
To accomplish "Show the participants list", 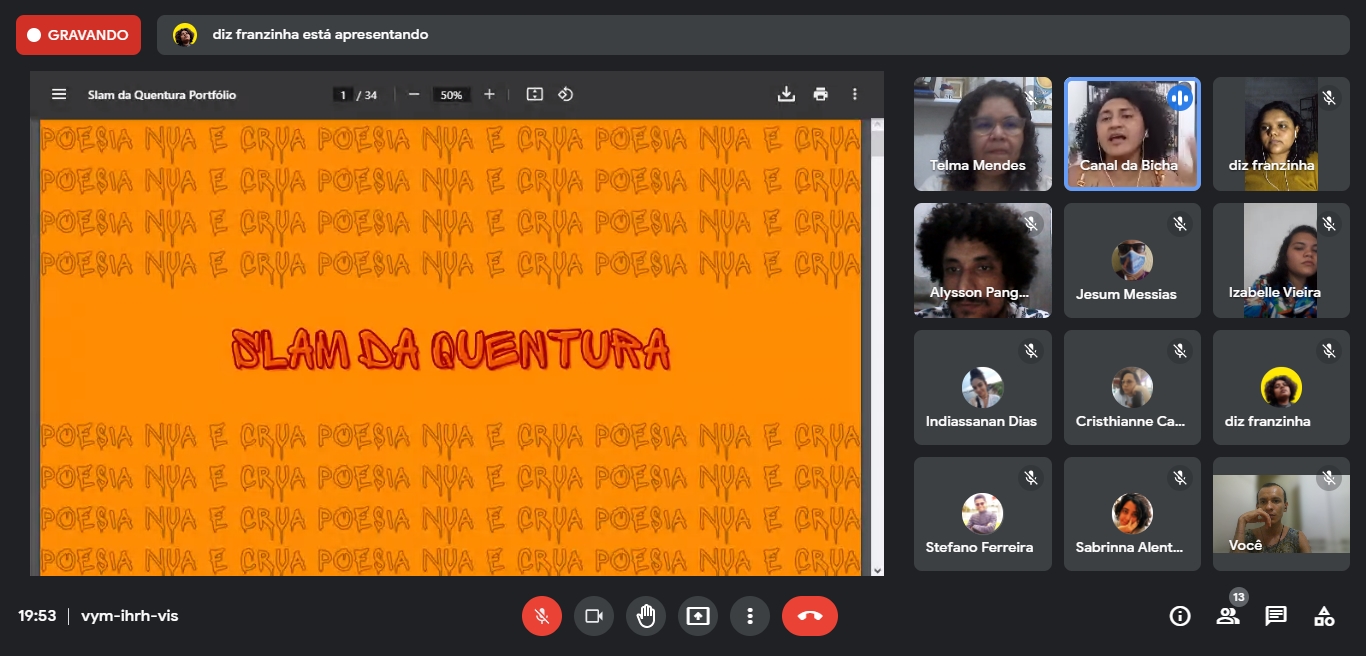I will (1228, 616).
